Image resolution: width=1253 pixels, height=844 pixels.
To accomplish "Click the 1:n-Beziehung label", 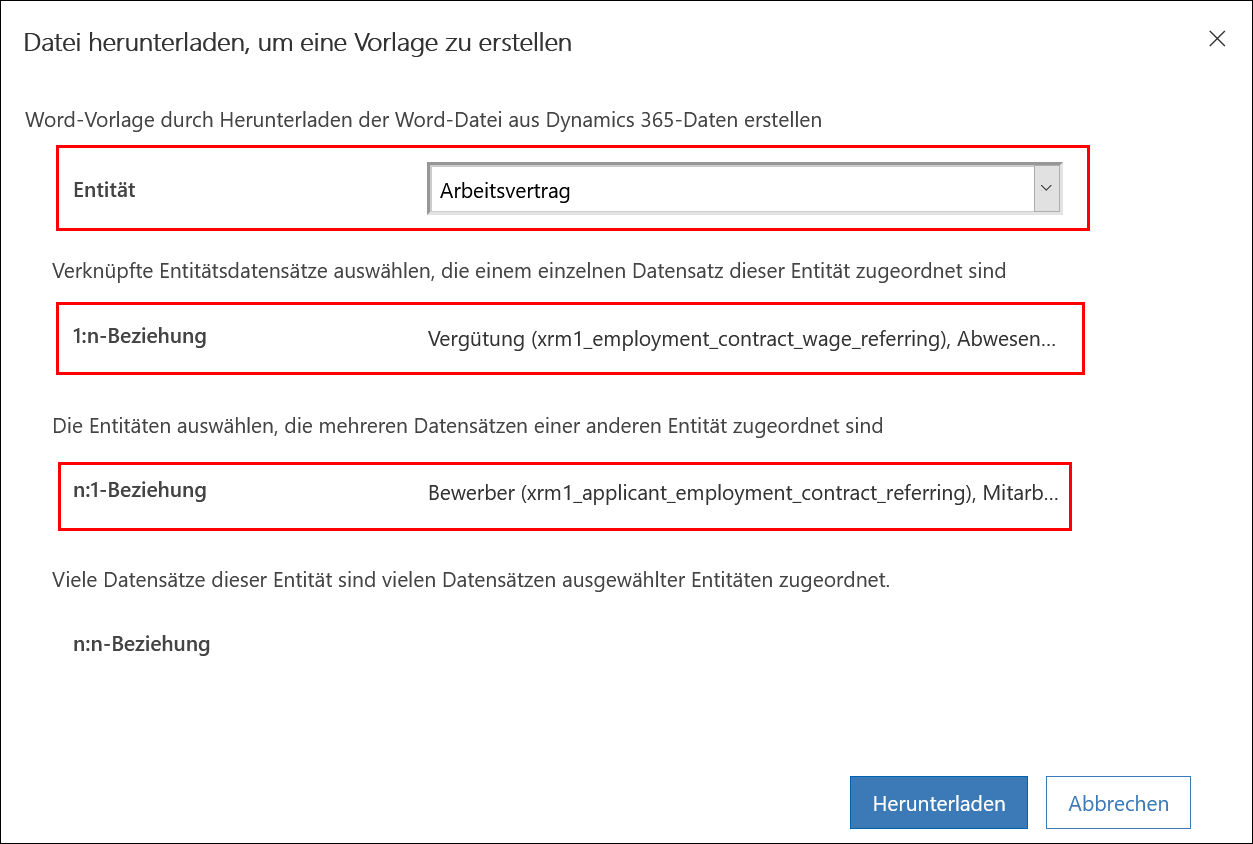I will 140,336.
